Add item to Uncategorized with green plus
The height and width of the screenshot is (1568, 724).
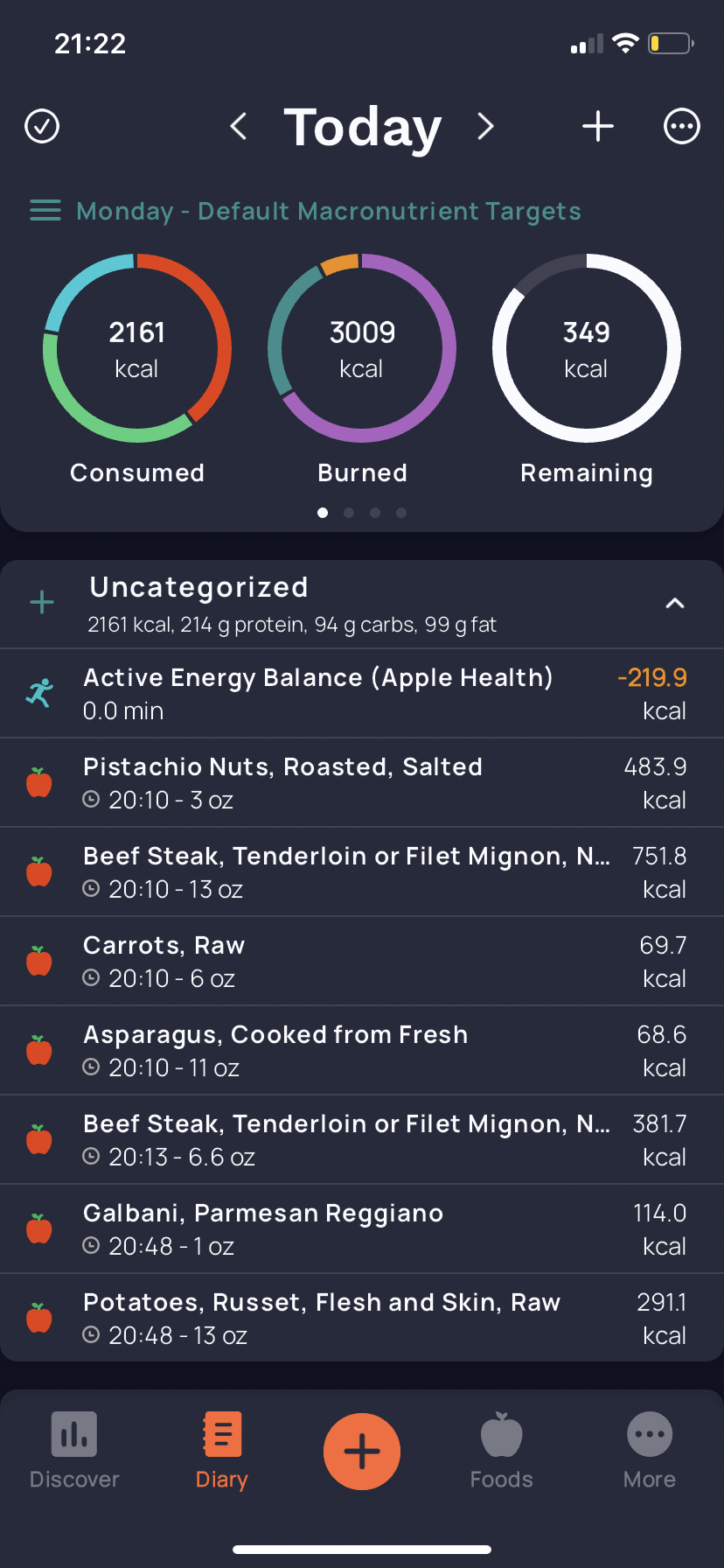coord(42,602)
